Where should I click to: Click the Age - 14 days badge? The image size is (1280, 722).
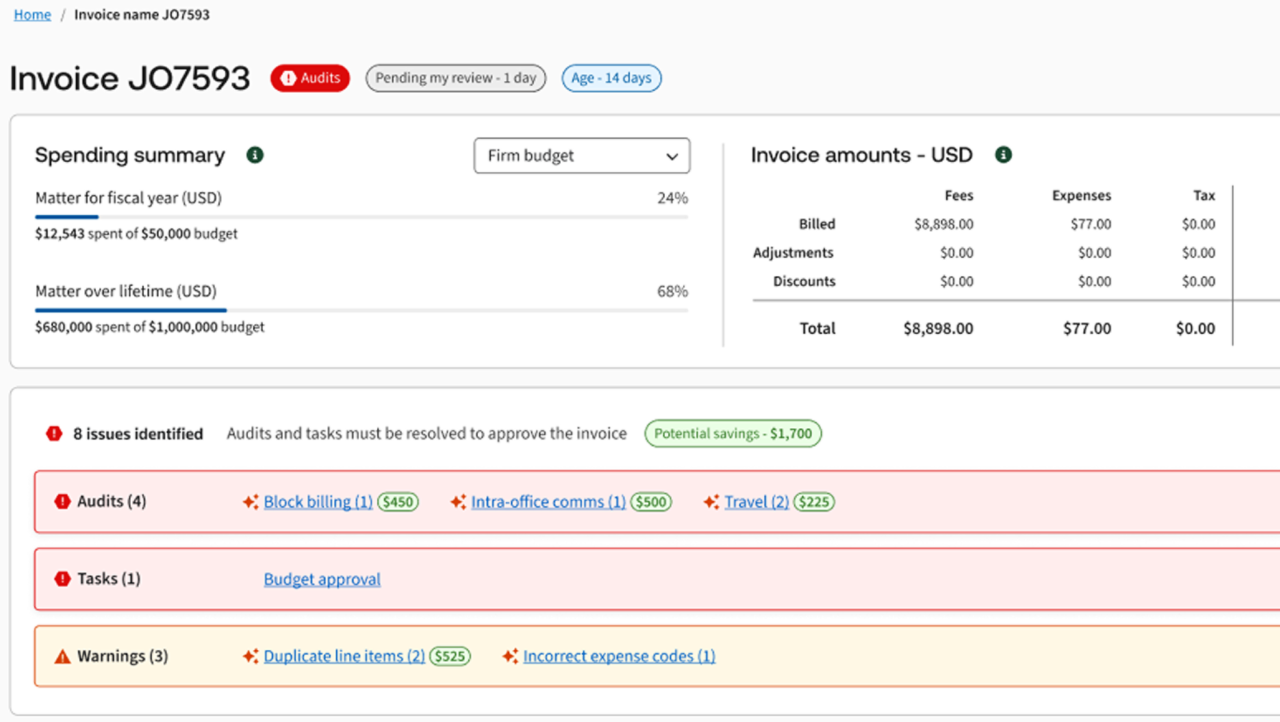611,78
